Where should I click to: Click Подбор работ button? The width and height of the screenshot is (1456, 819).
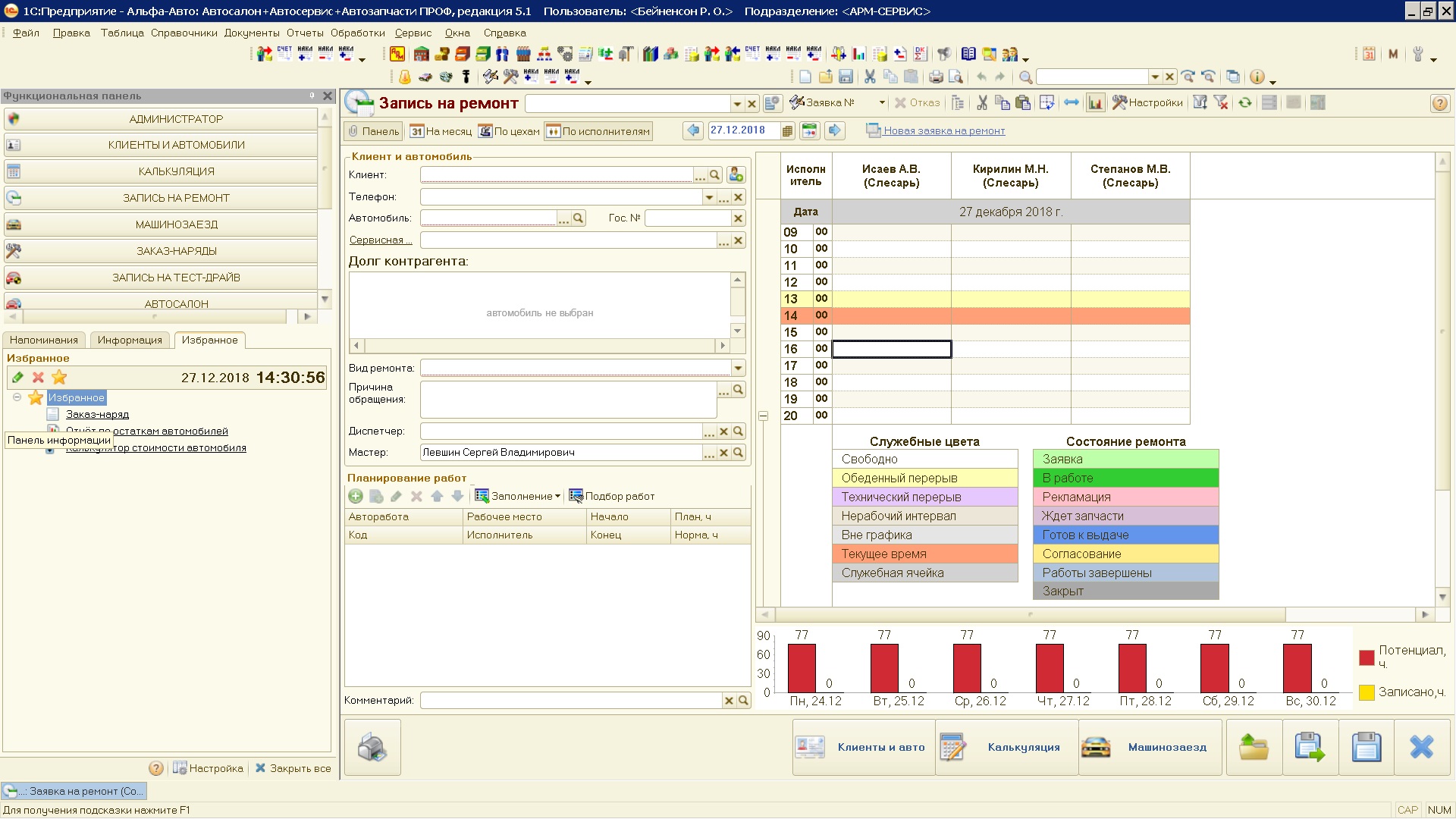coord(612,496)
